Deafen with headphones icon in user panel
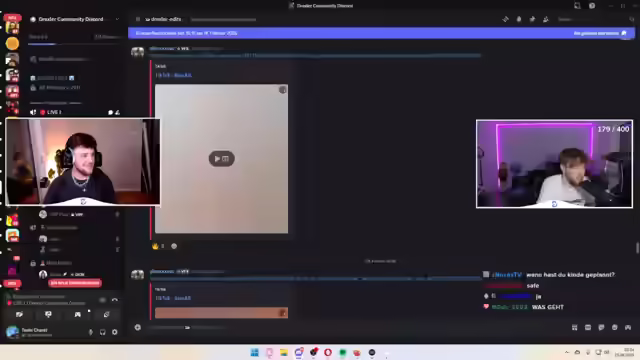 (102, 332)
